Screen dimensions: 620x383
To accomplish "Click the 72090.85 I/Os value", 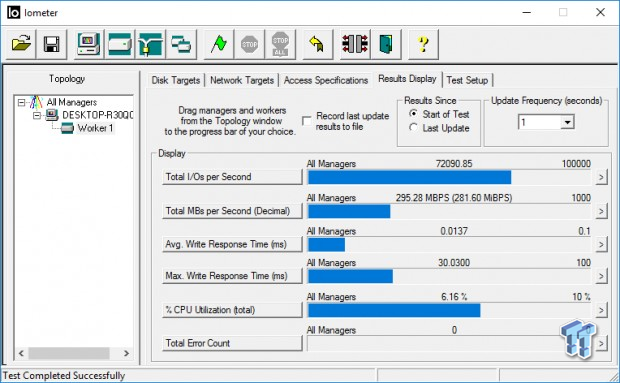I will click(454, 164).
